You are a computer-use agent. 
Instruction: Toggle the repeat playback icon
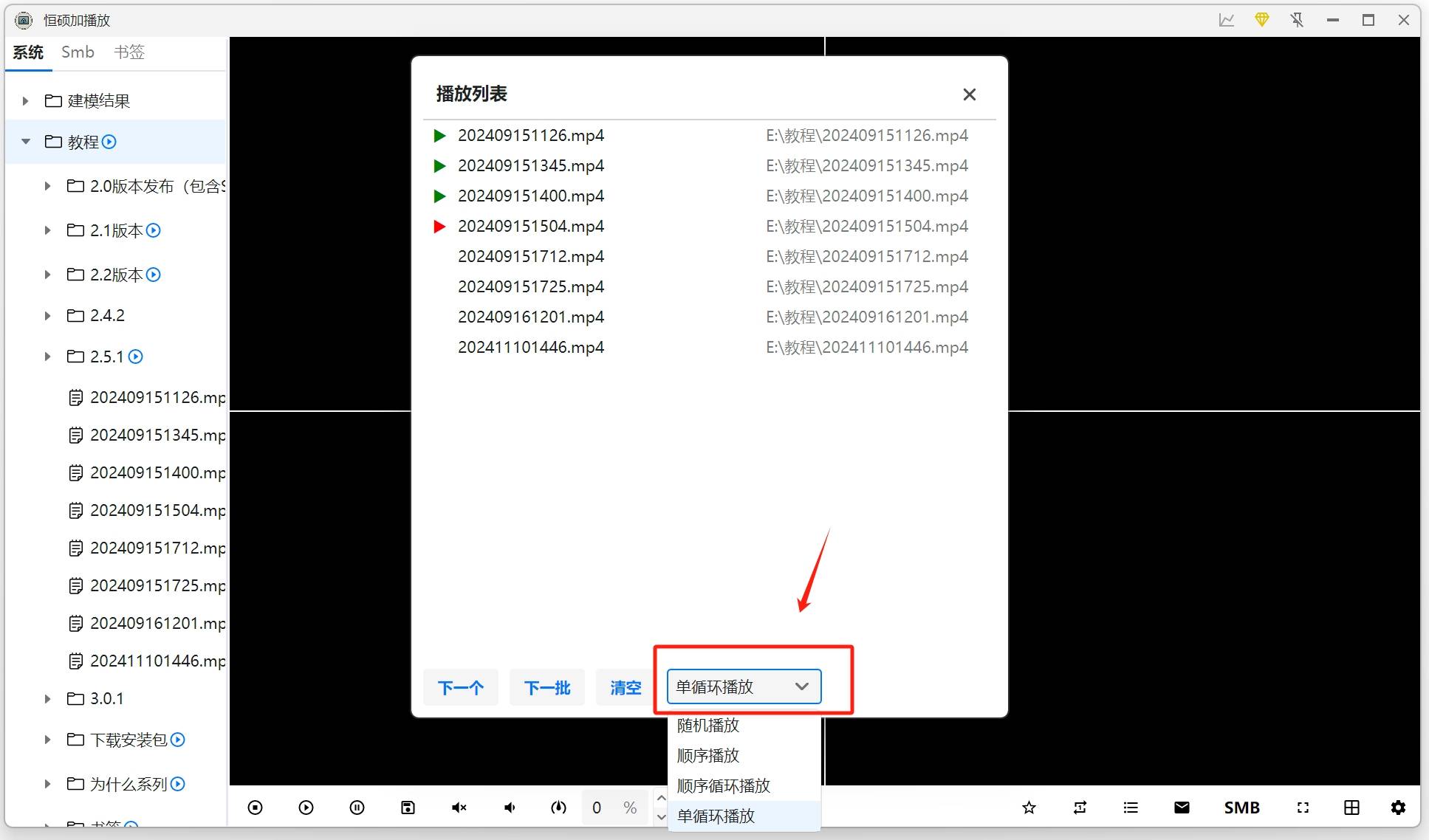pyautogui.click(x=1080, y=807)
